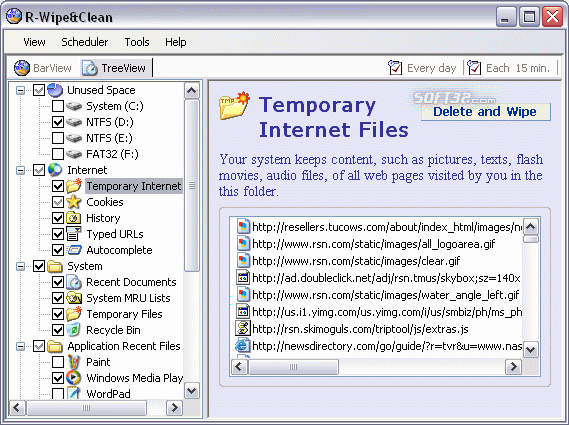Check the System (C:) checkbox

point(58,106)
